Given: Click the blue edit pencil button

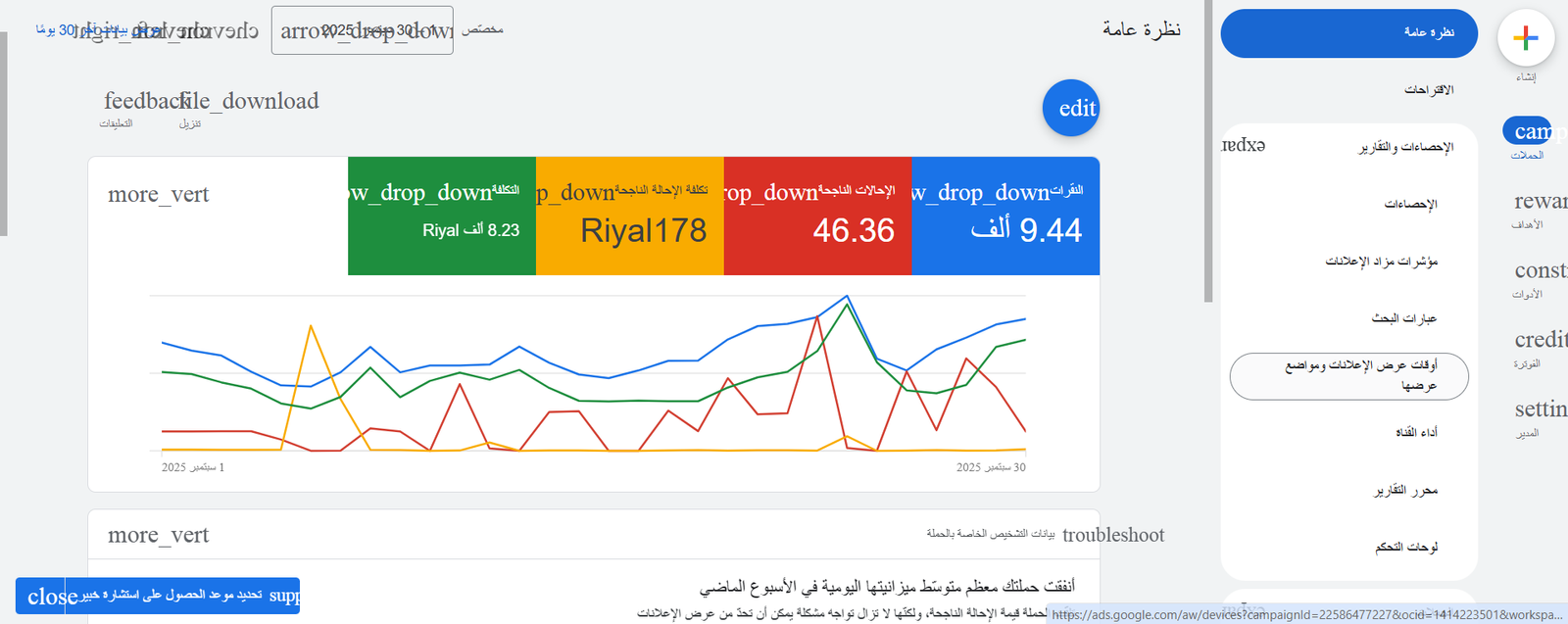Looking at the screenshot, I should [1070, 108].
